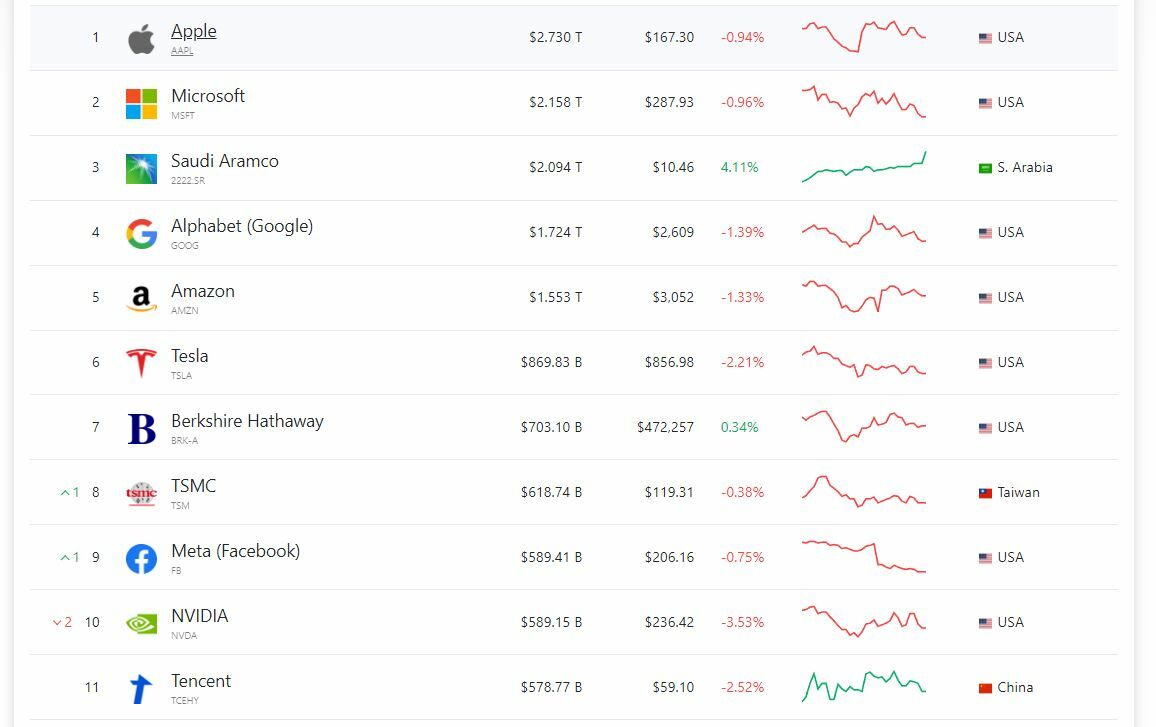
Task: Click the Taiwan flag in TSMC row
Action: tap(985, 493)
